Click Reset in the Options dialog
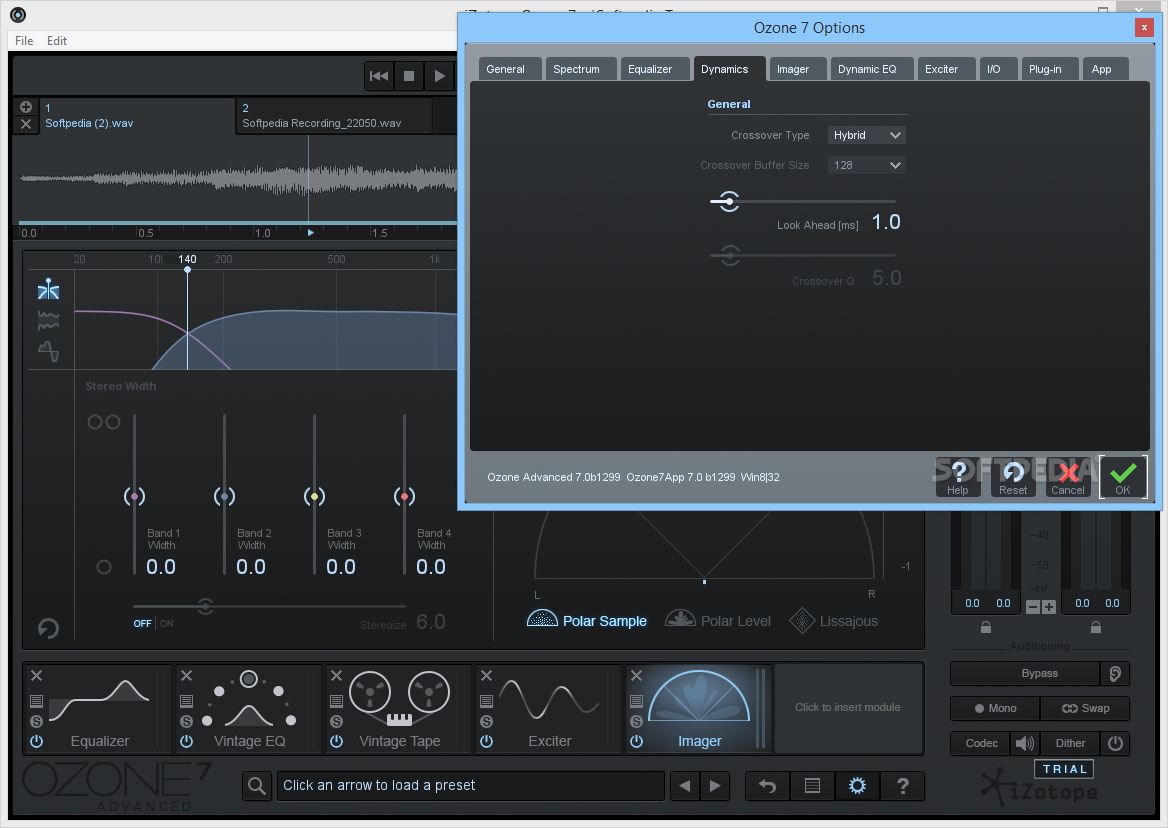This screenshot has height=828, width=1168. [x=1013, y=477]
